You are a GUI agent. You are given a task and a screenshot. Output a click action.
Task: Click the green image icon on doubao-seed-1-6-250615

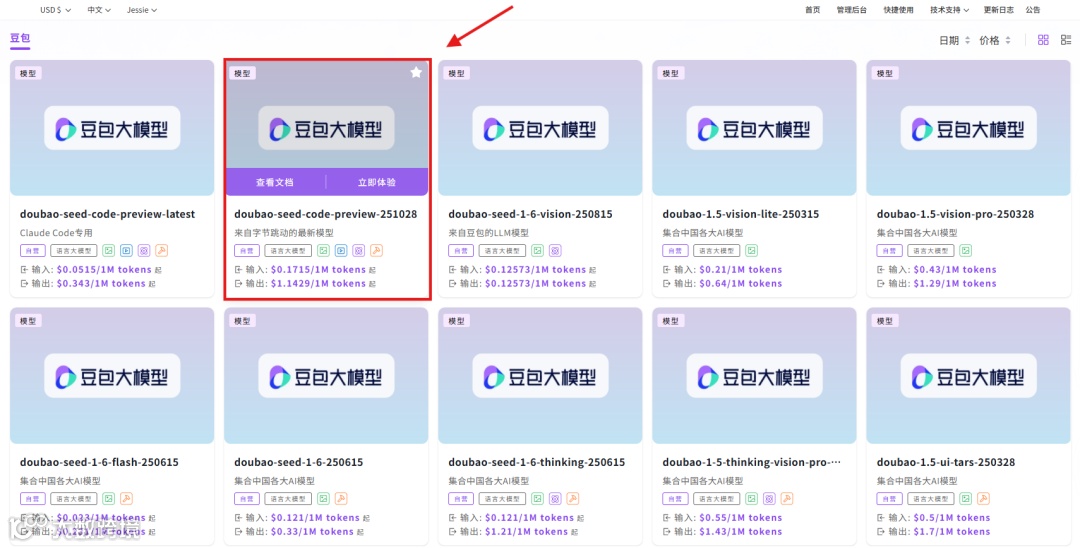pos(323,498)
